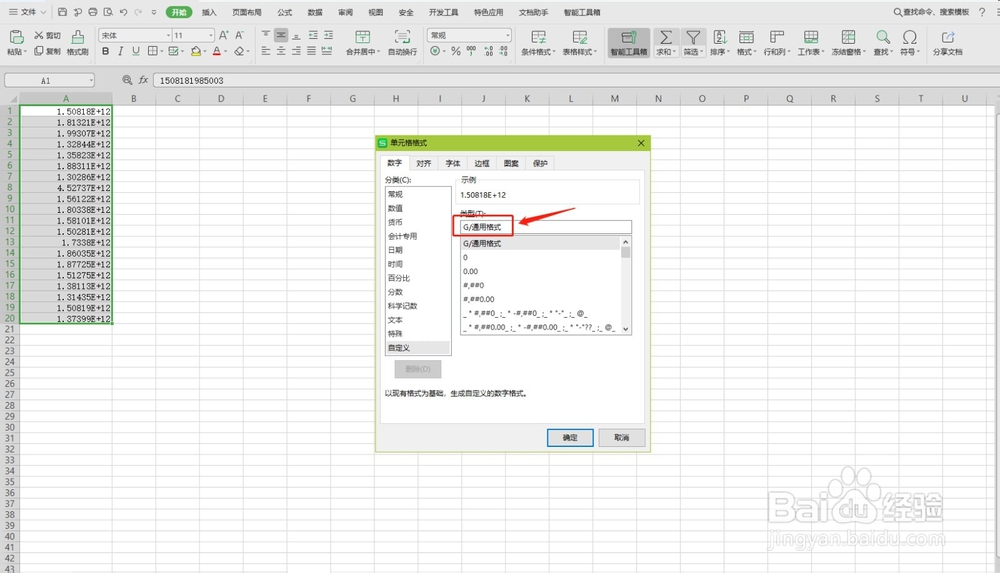Open Conditional Formatting (条件格式)
Viewport: 1000px width, 573px height.
(538, 43)
